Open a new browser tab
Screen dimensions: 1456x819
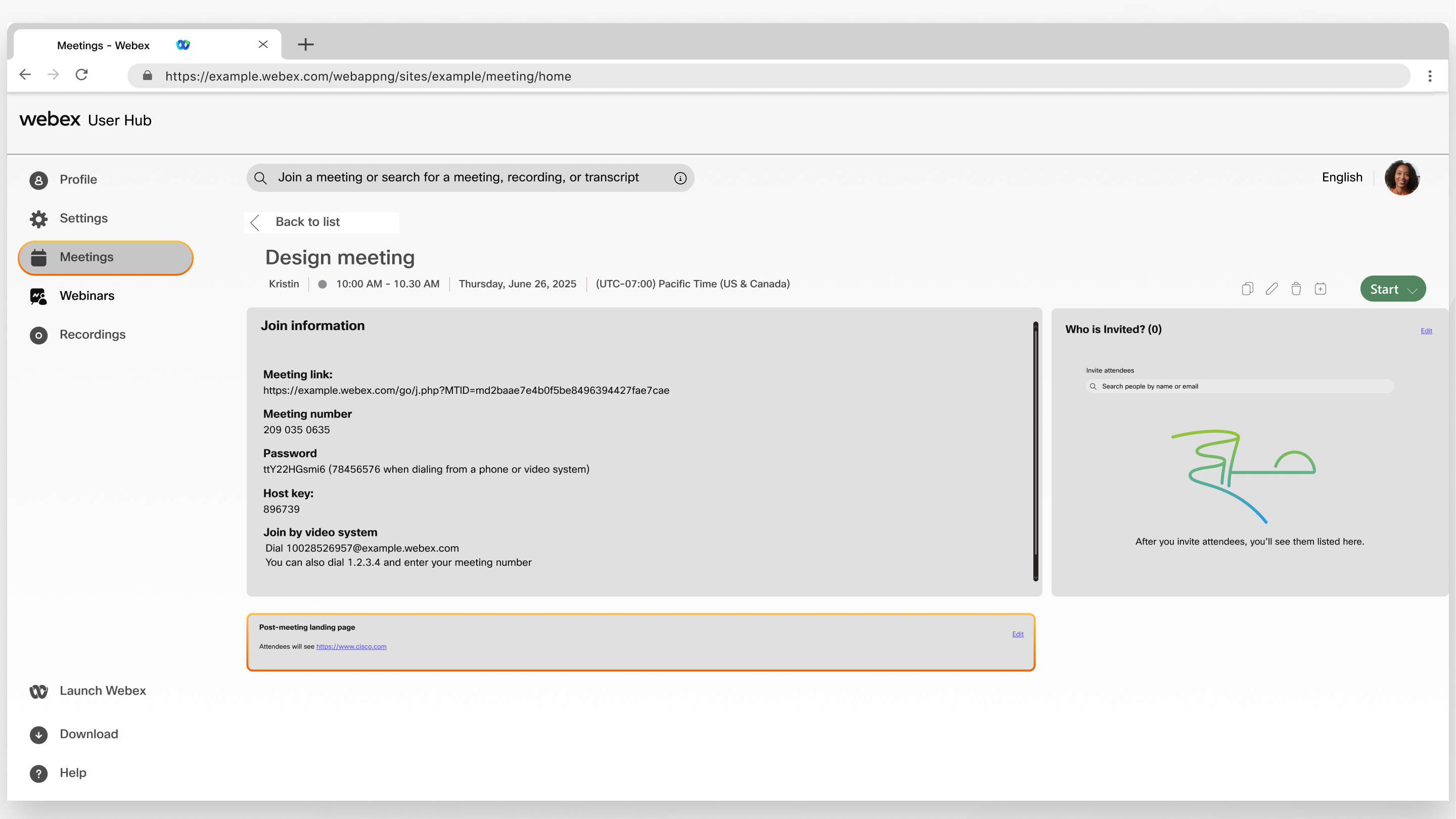[305, 44]
